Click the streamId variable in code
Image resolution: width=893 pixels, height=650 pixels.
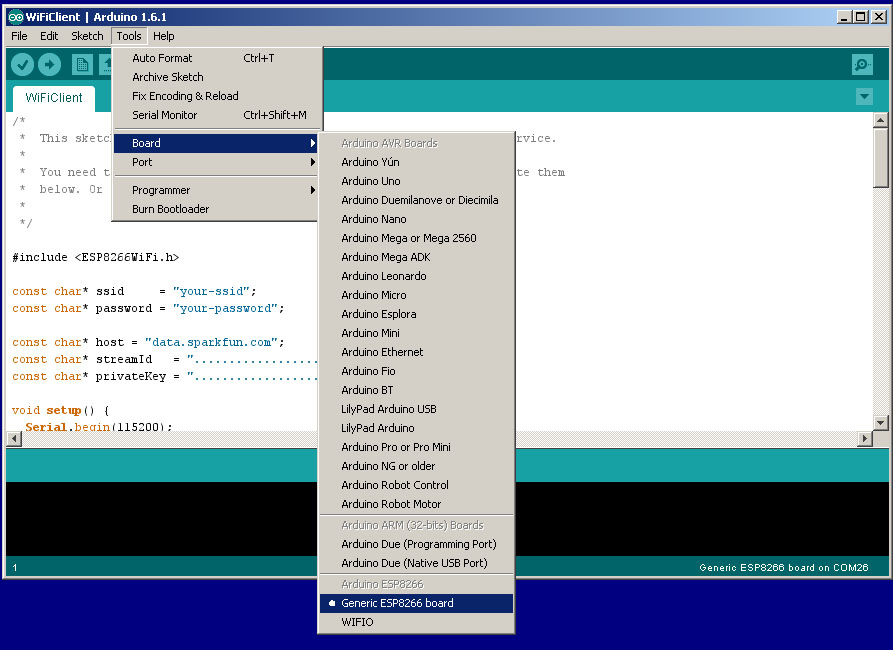point(124,359)
